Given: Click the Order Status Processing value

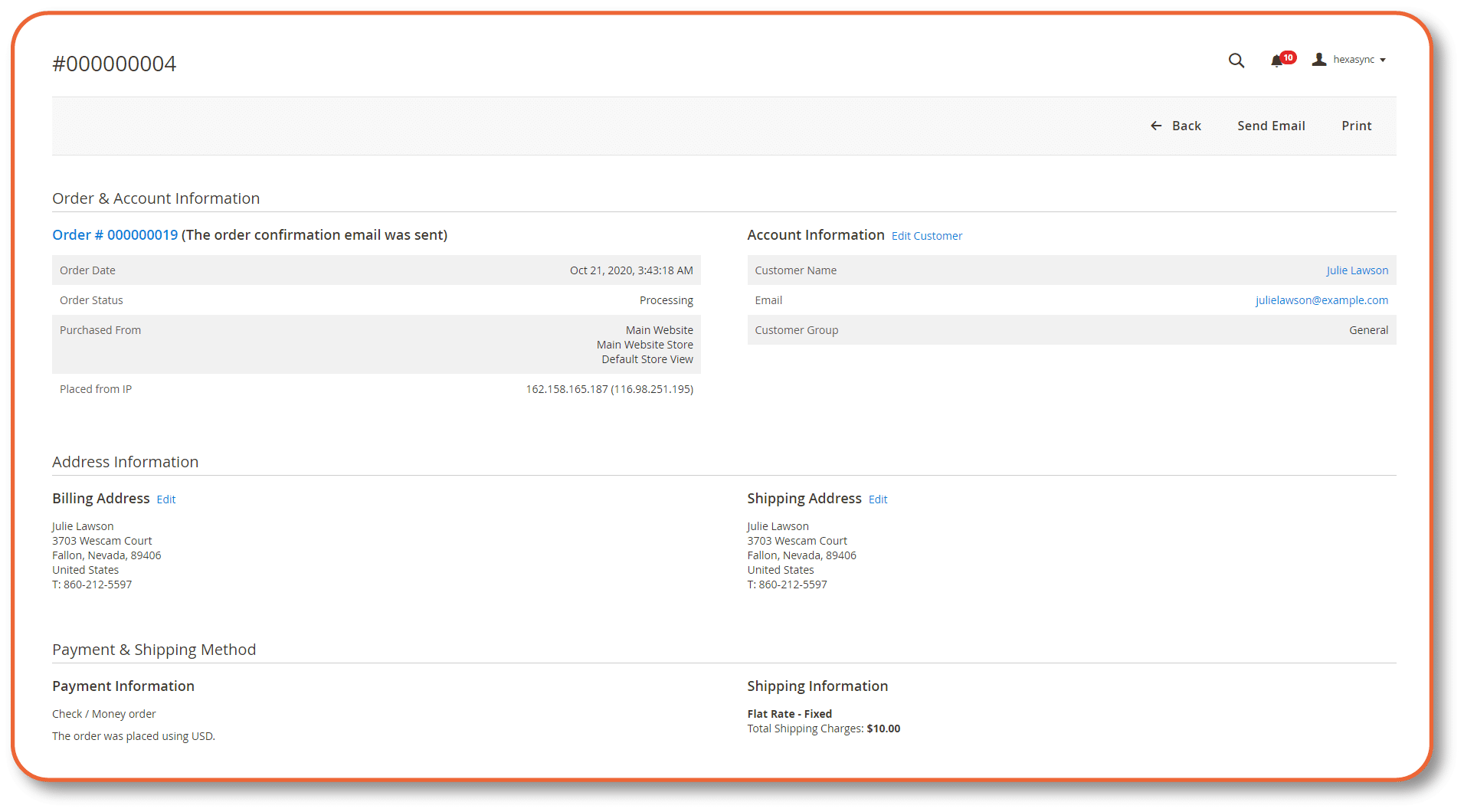Looking at the screenshot, I should click(x=666, y=300).
